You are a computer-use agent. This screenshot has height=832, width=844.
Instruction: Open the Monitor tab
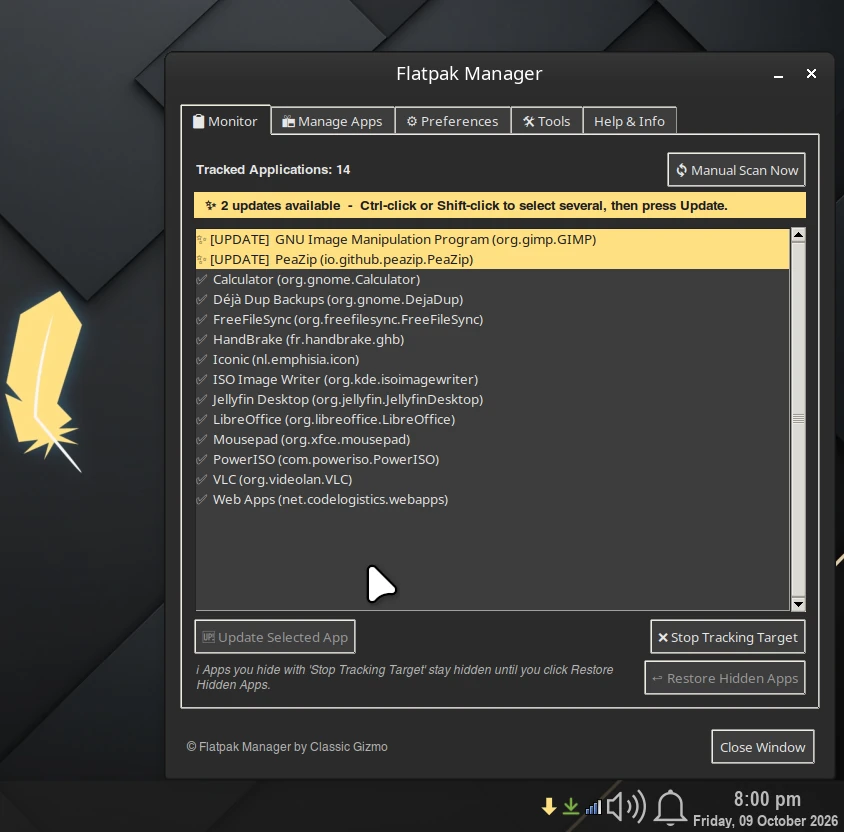click(x=226, y=121)
